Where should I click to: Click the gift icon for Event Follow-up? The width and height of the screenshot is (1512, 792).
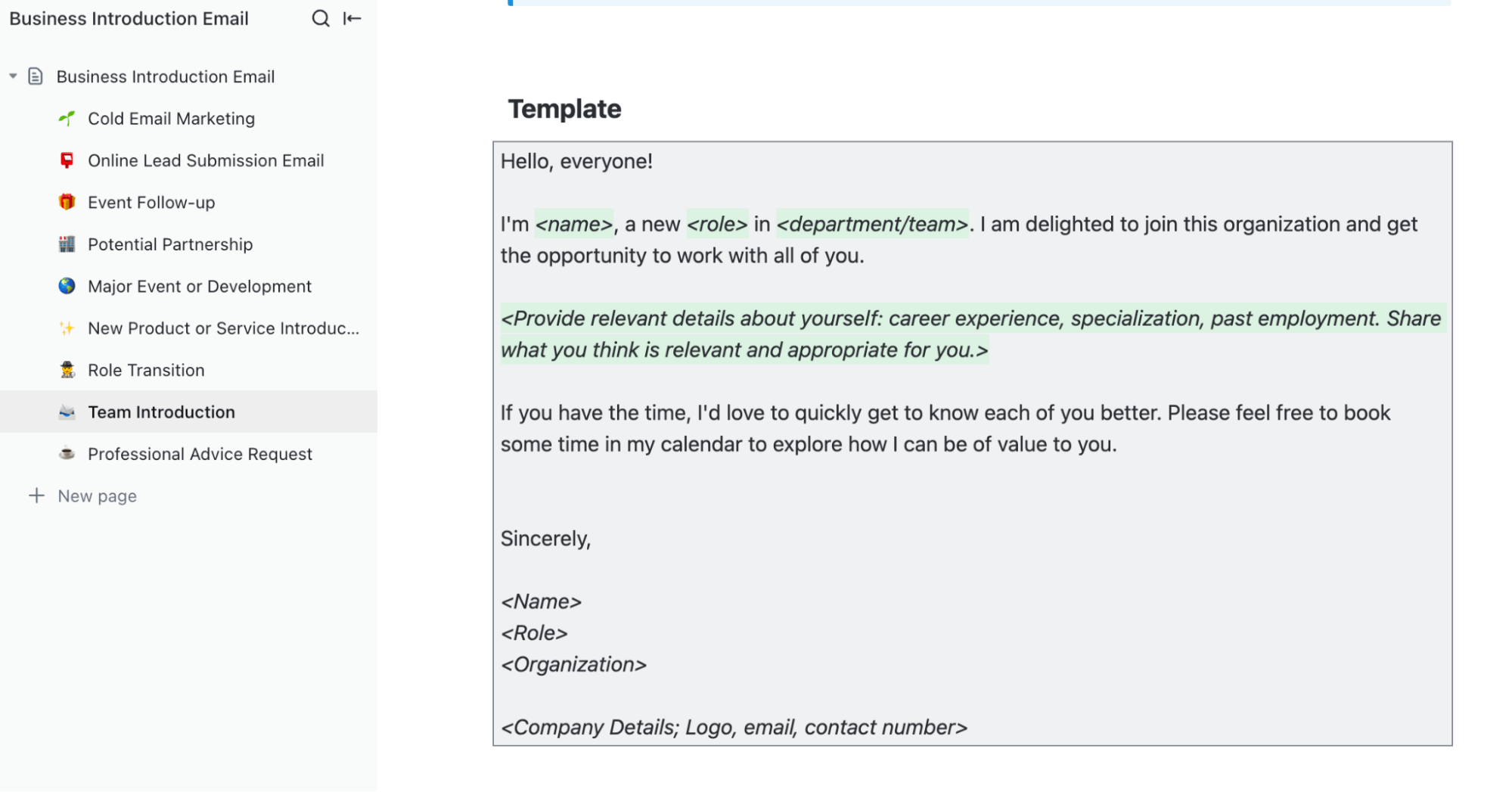67,202
